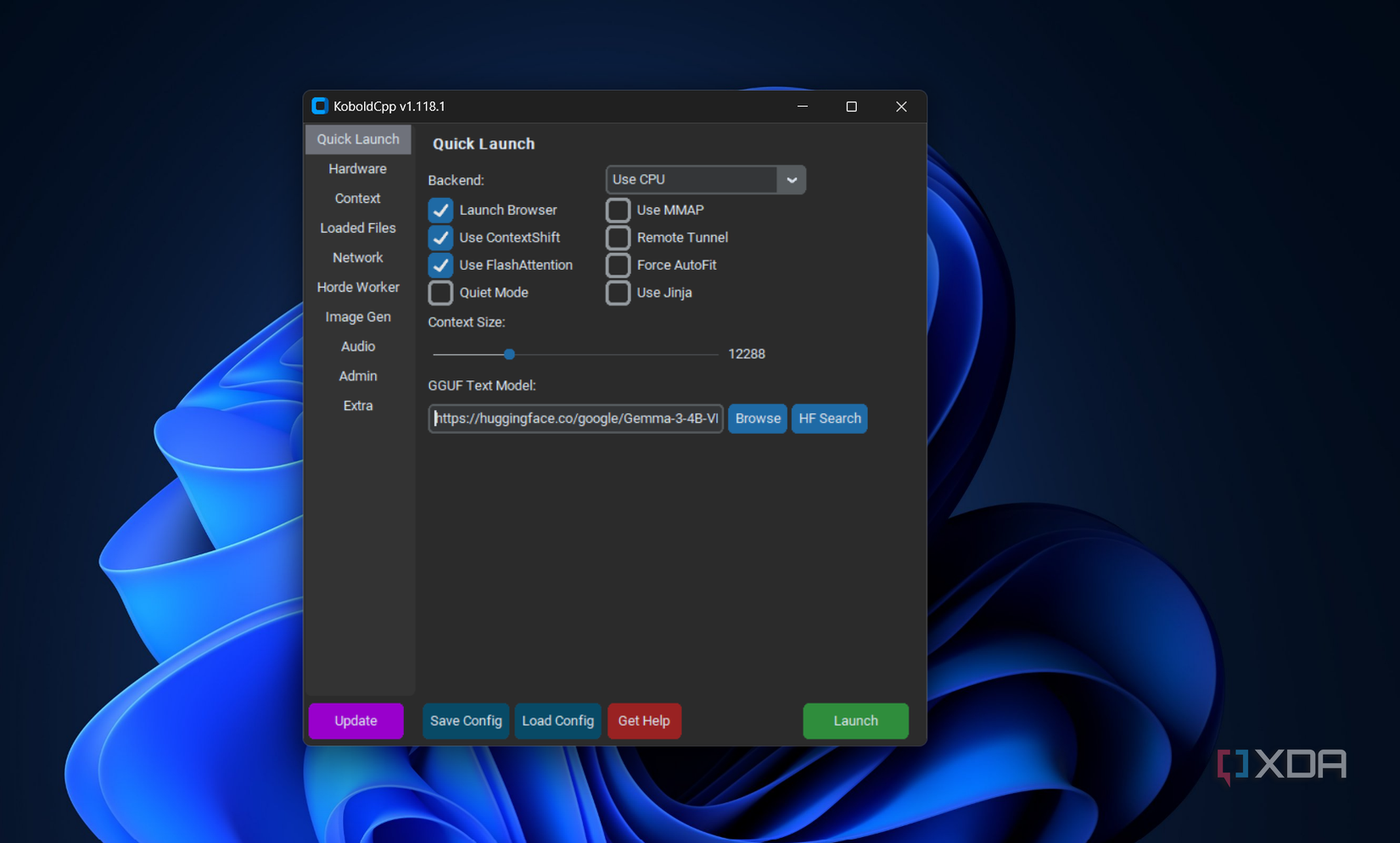Open the Admin tab

pos(358,376)
